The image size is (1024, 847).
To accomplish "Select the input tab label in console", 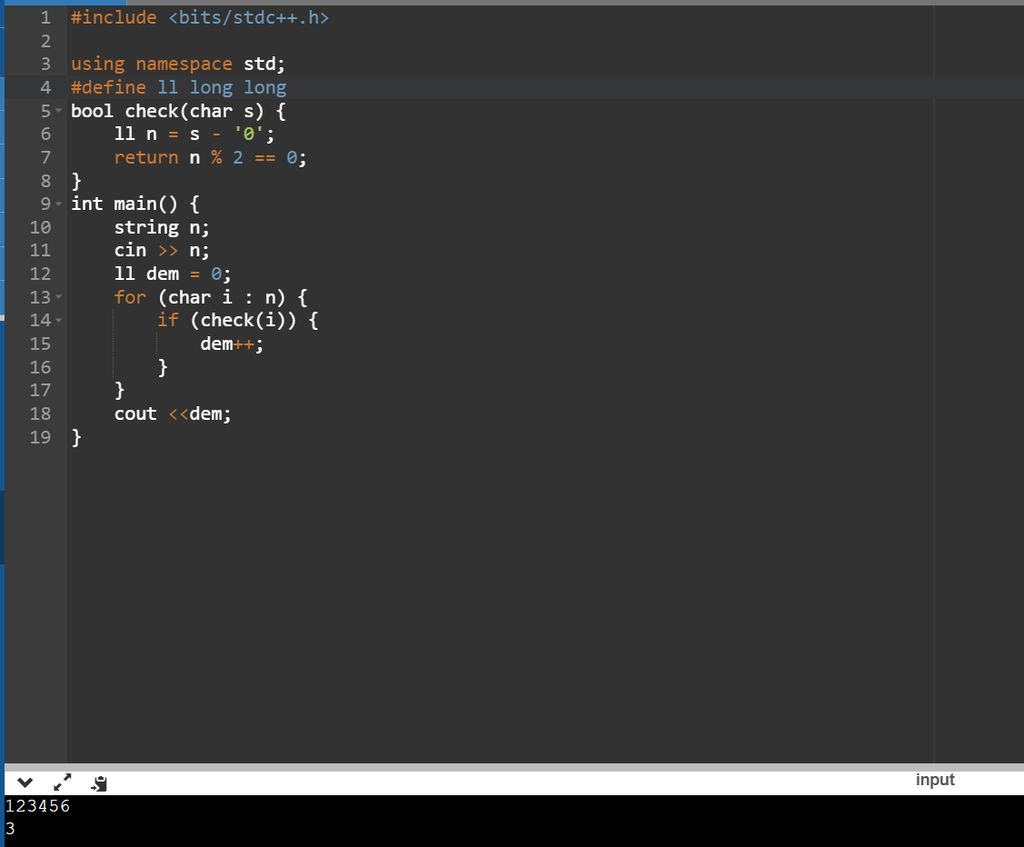I will click(x=934, y=780).
